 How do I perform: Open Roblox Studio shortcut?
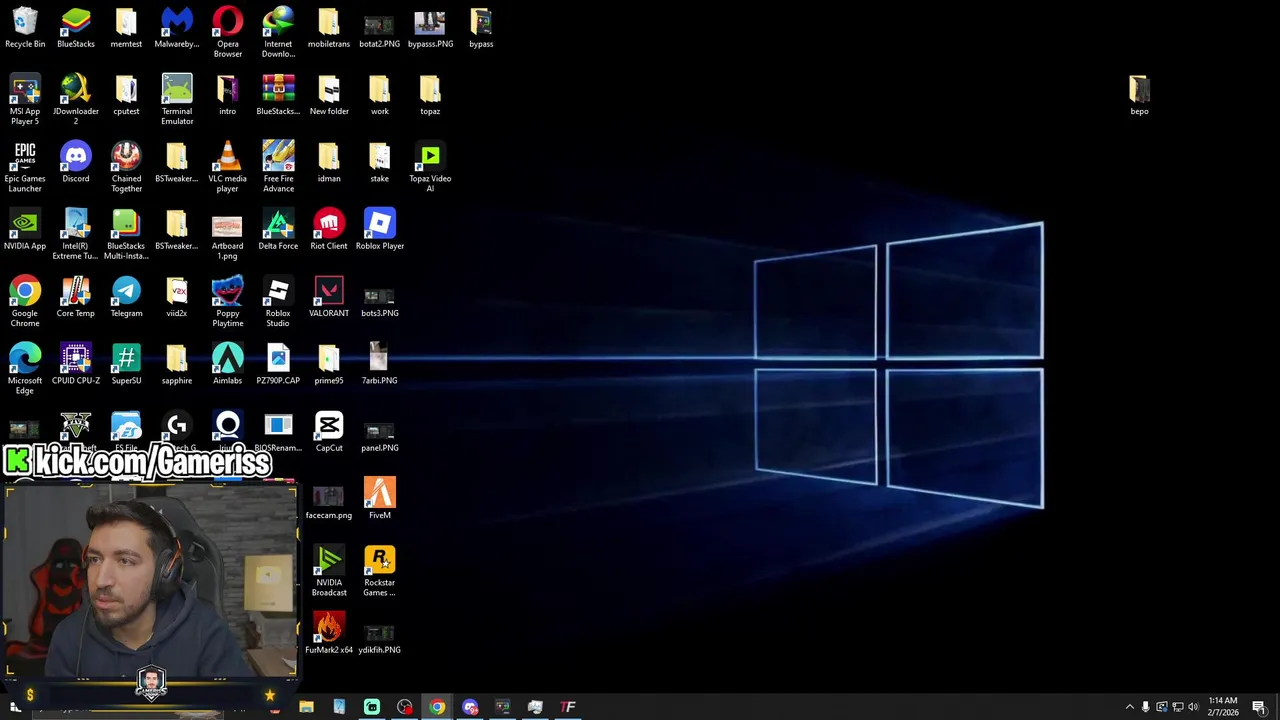point(278,301)
